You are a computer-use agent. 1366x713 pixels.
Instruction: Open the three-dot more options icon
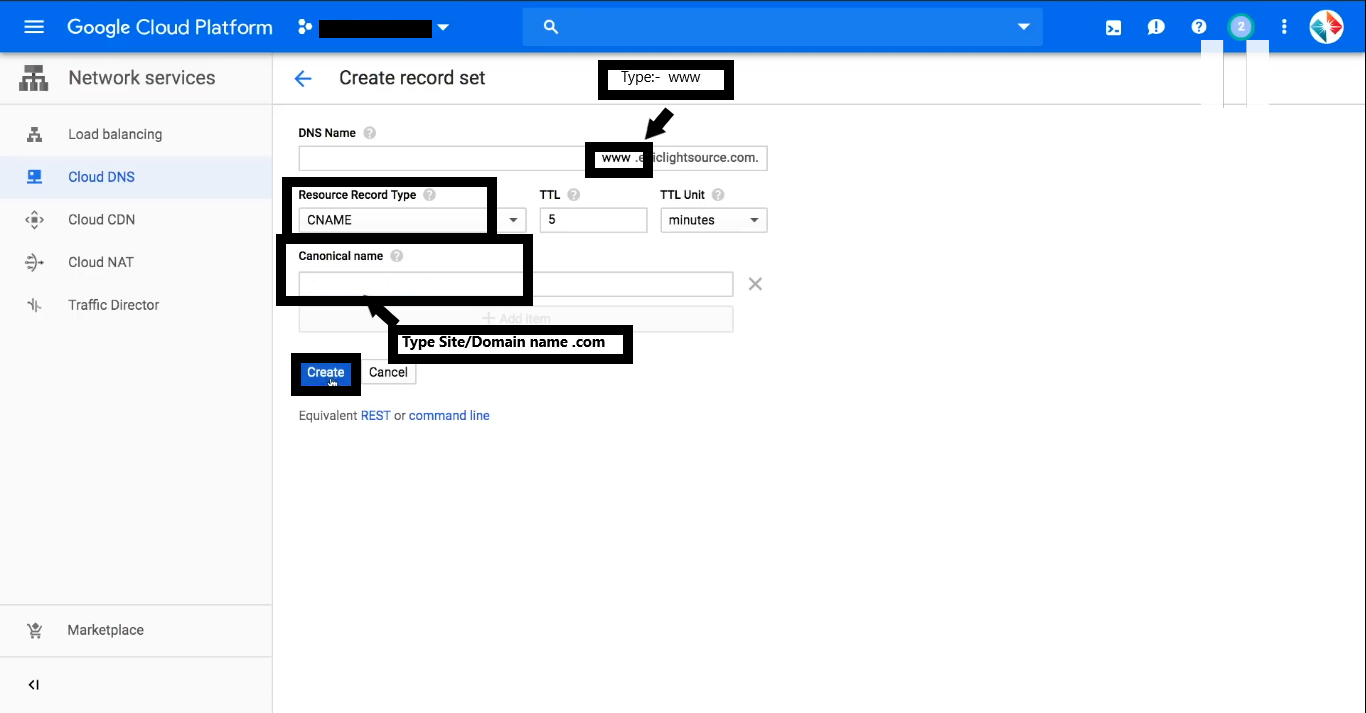point(1284,27)
